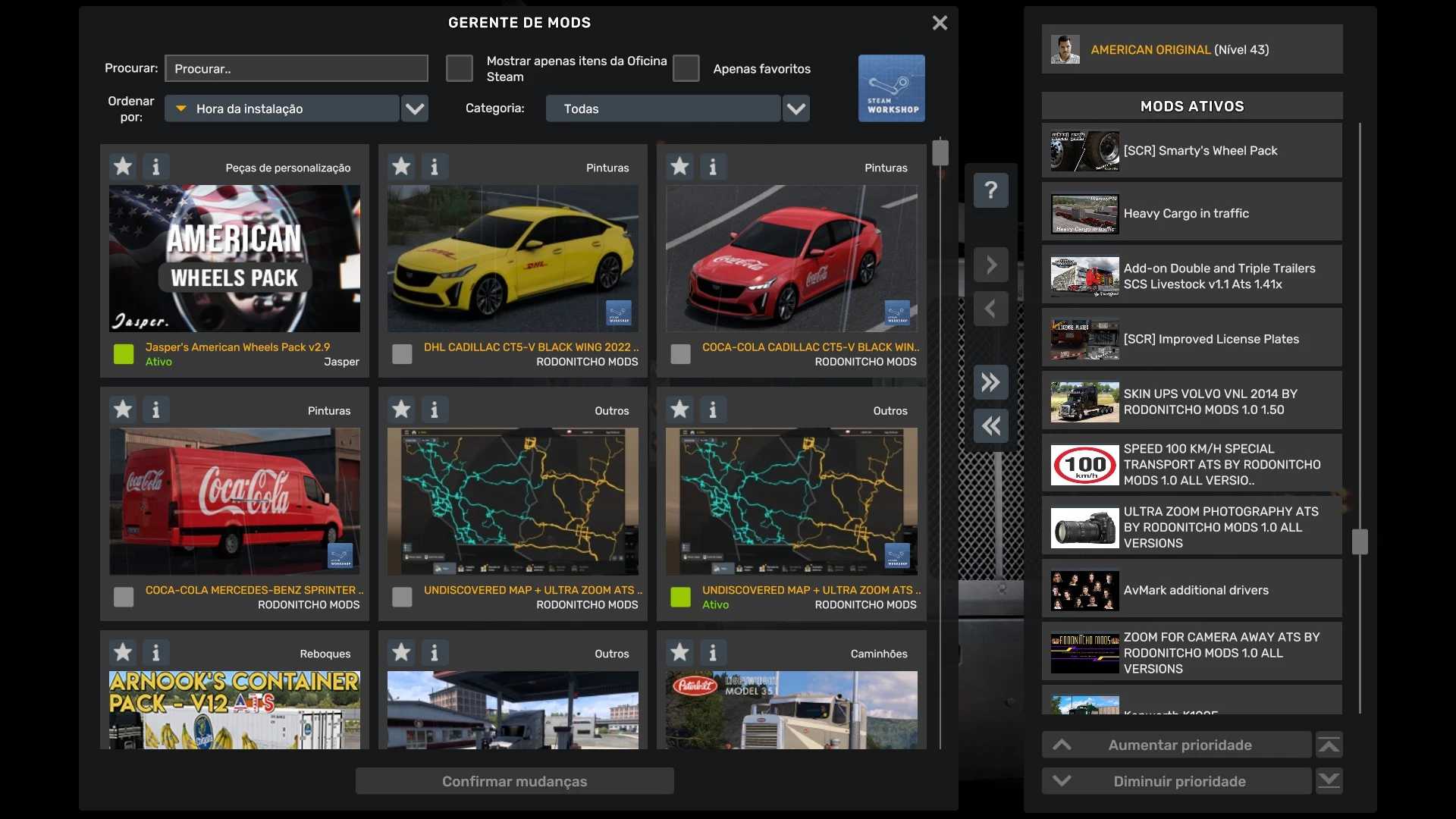Click the move-all-left double arrow icon

tap(990, 426)
